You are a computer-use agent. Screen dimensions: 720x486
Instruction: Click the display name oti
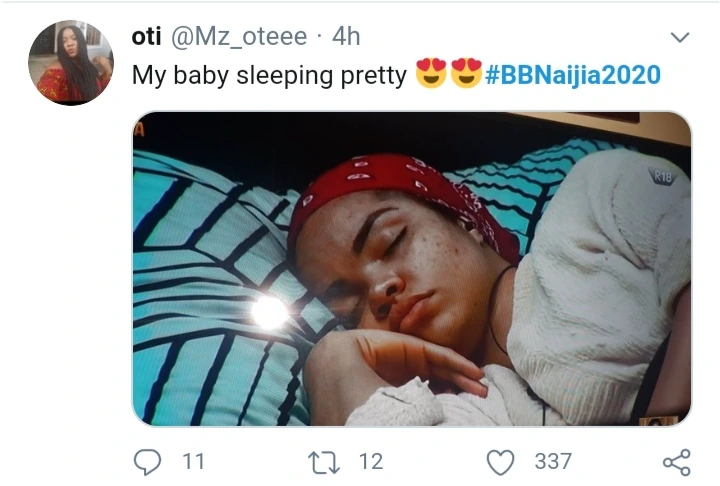pos(147,37)
